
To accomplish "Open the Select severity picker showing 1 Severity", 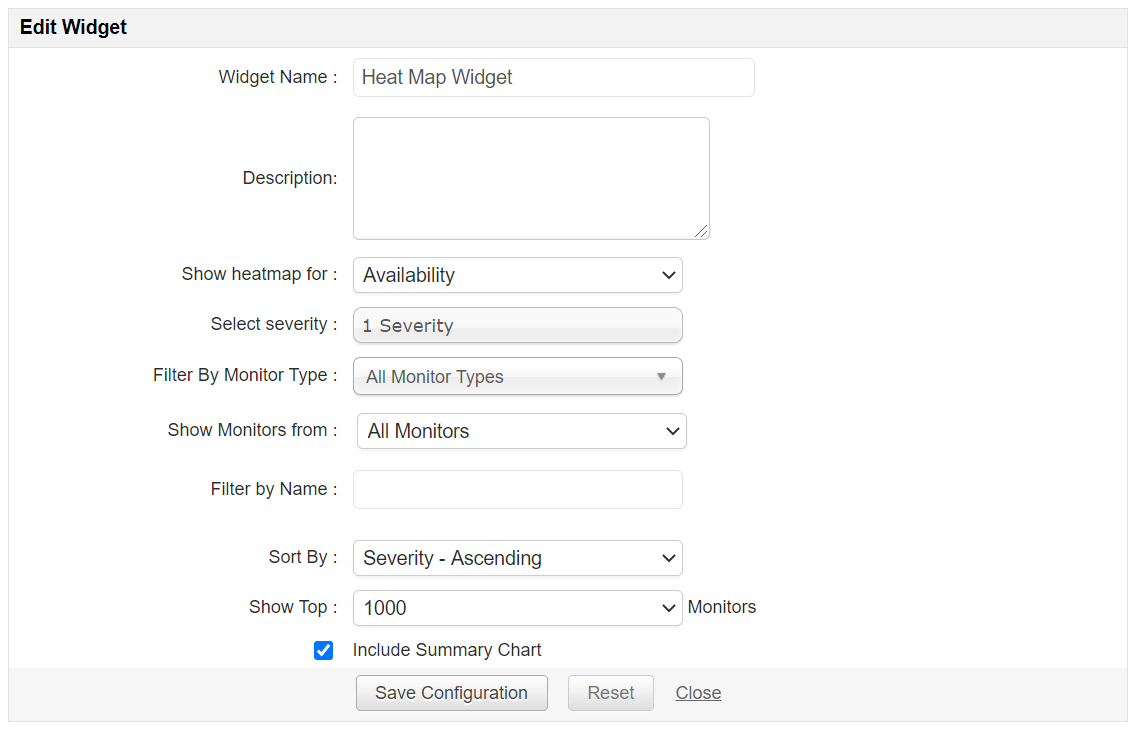I will coord(517,325).
